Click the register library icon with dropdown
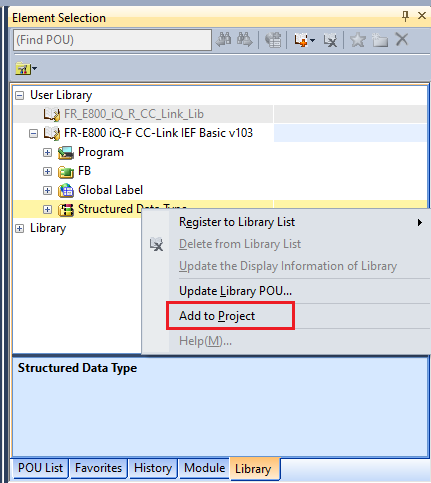Image resolution: width=431 pixels, height=483 pixels. pyautogui.click(x=304, y=40)
